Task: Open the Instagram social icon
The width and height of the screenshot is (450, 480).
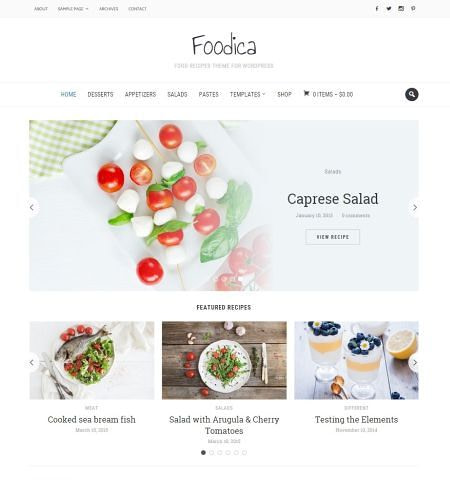Action: pos(401,9)
